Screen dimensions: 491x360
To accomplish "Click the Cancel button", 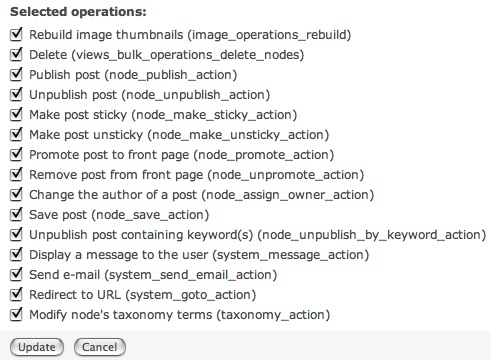I will [x=100, y=347].
